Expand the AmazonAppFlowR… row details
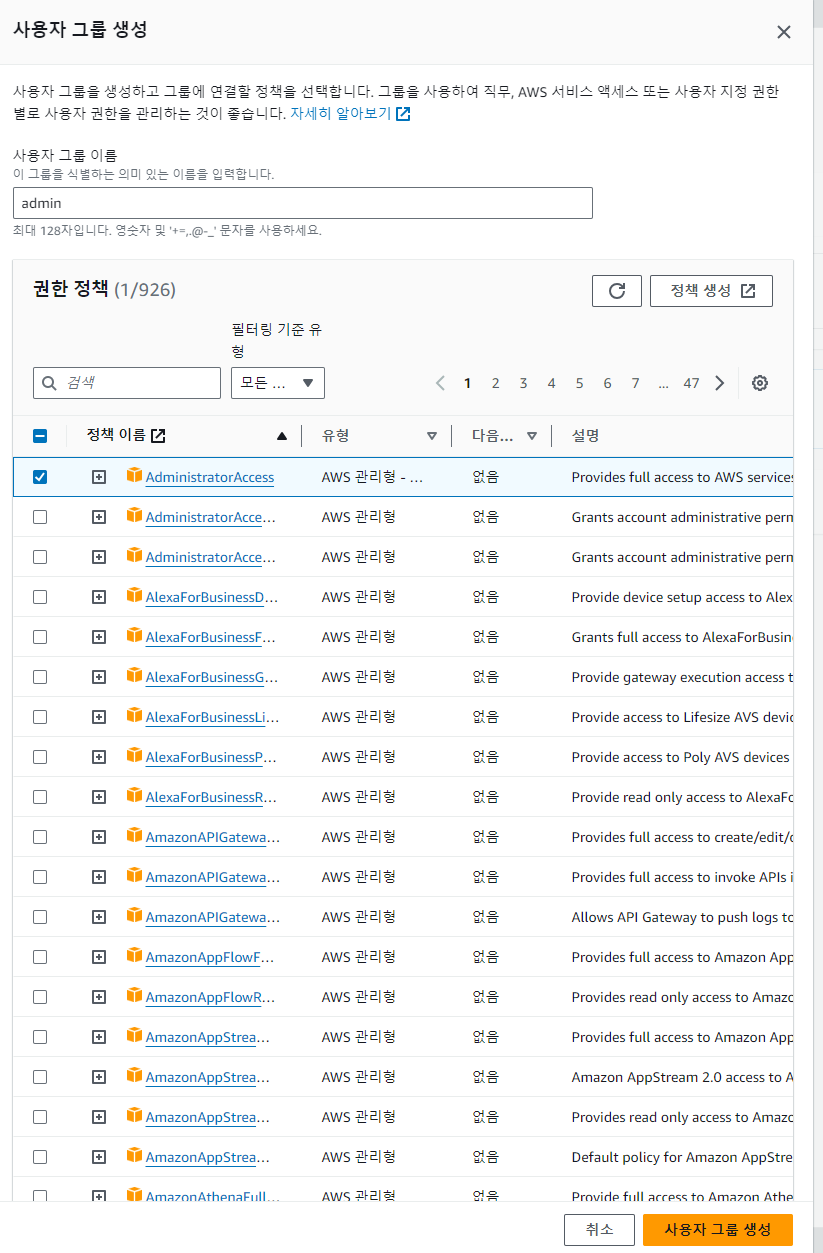This screenshot has height=1253, width=823. (x=98, y=997)
